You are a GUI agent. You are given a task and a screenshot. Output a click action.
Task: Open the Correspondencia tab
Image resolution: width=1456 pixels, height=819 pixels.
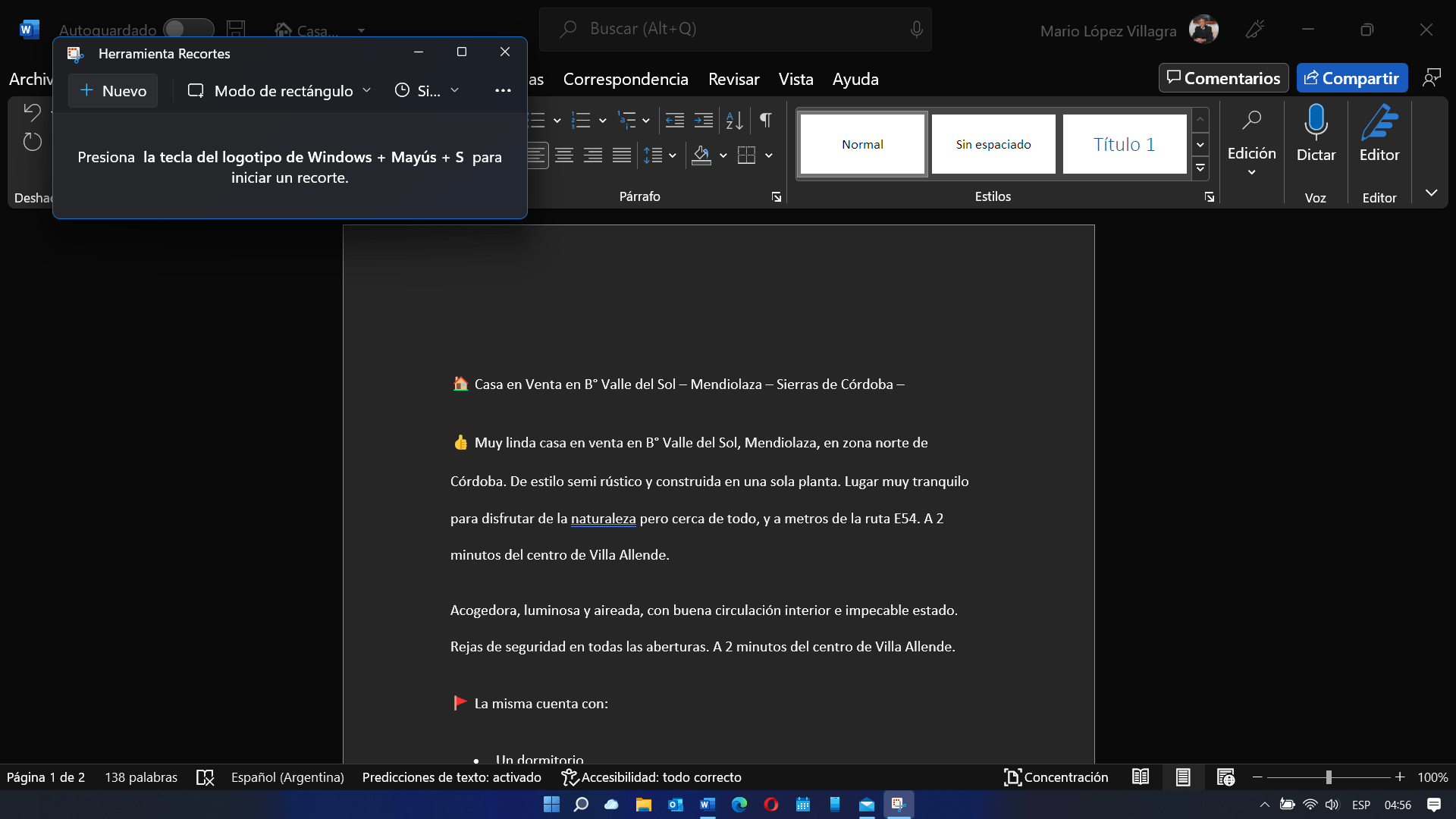click(x=625, y=79)
